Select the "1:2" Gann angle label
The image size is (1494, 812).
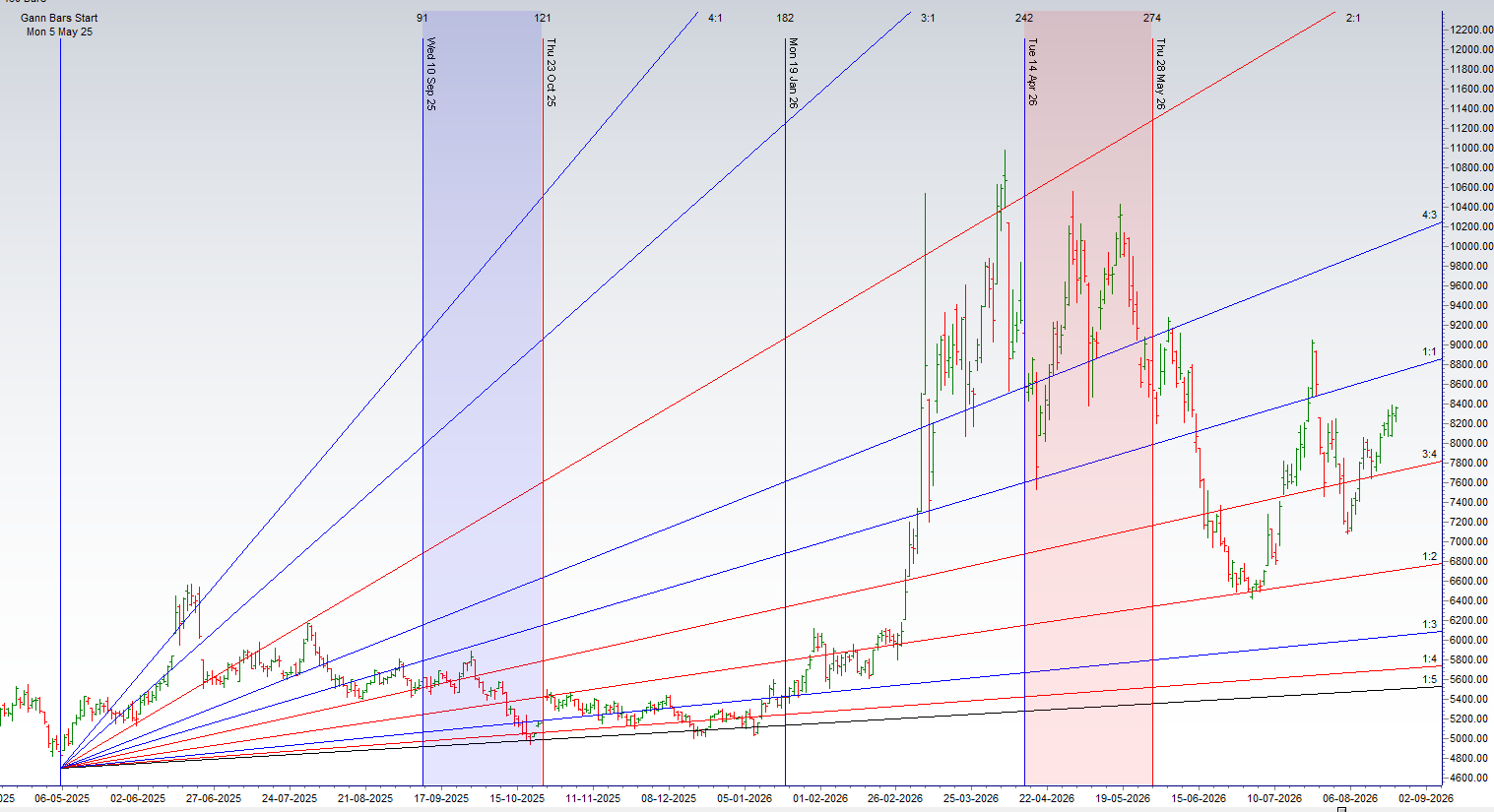coord(1429,557)
